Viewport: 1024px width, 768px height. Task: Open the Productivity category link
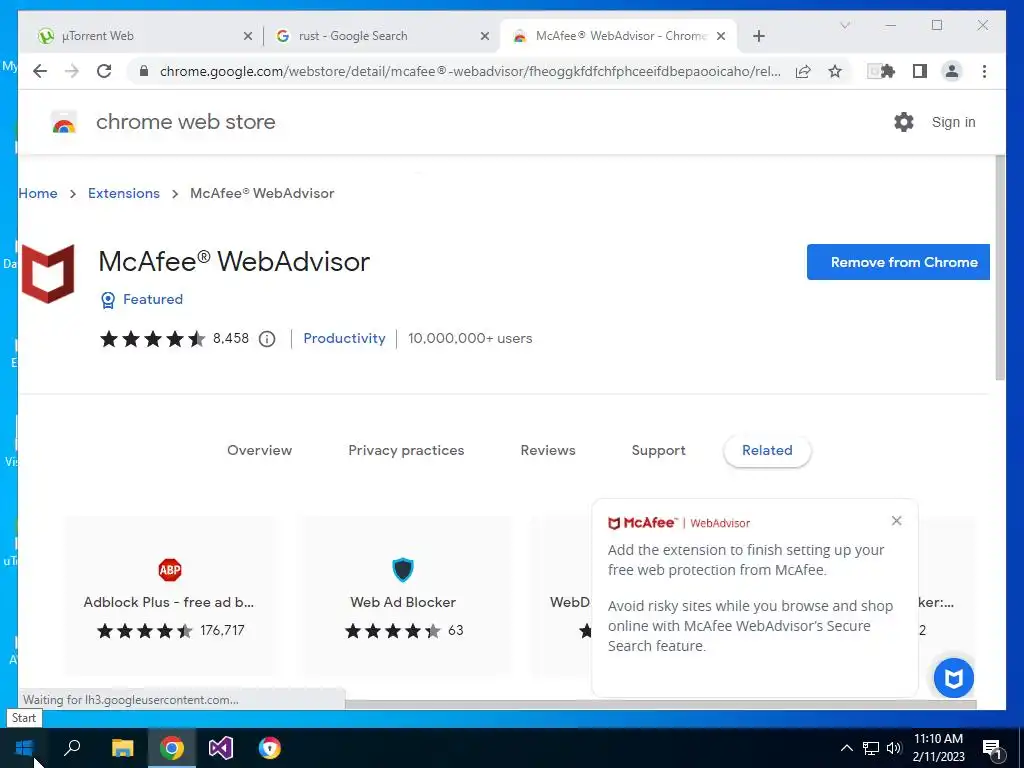tap(344, 338)
